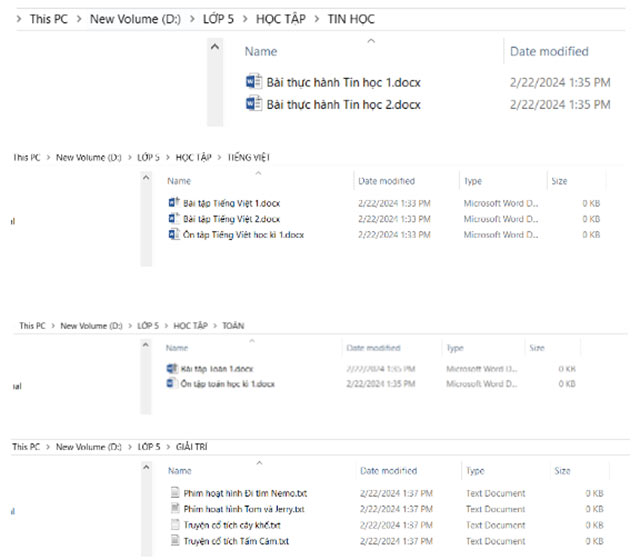640x560 pixels.
Task: Select icon of Phim hoạt hình Tom và Jerry.txt
Action: pos(175,509)
